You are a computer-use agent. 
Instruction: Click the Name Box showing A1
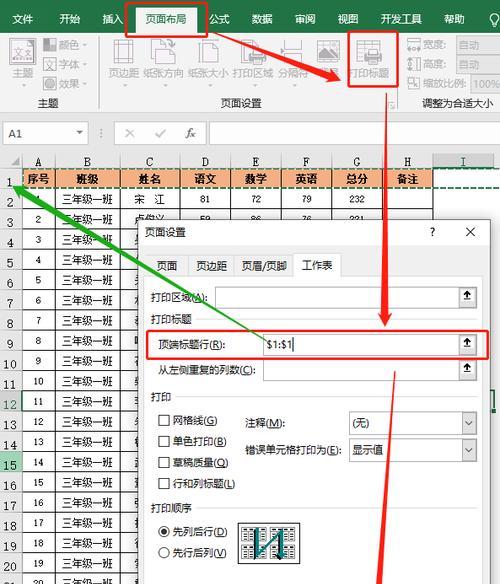[x=39, y=133]
